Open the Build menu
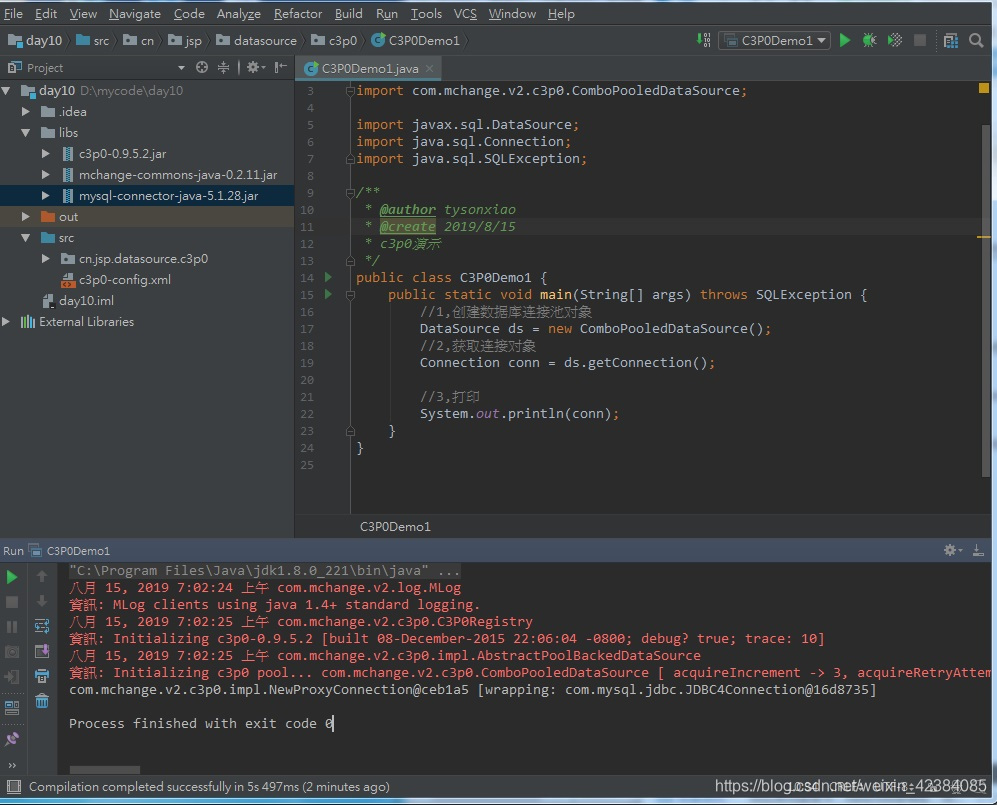Image resolution: width=997 pixels, height=805 pixels. (x=348, y=13)
